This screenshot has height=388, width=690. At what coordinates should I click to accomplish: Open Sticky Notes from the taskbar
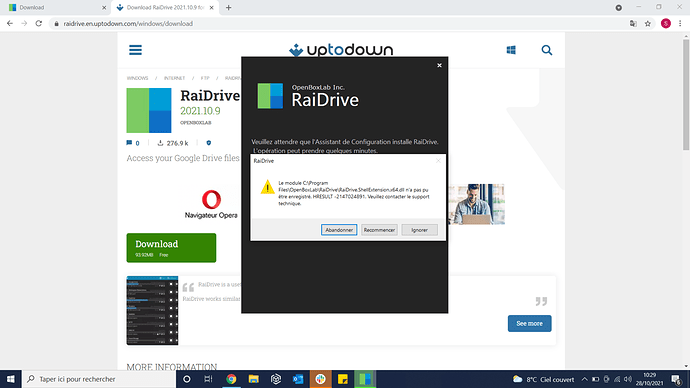click(x=342, y=379)
